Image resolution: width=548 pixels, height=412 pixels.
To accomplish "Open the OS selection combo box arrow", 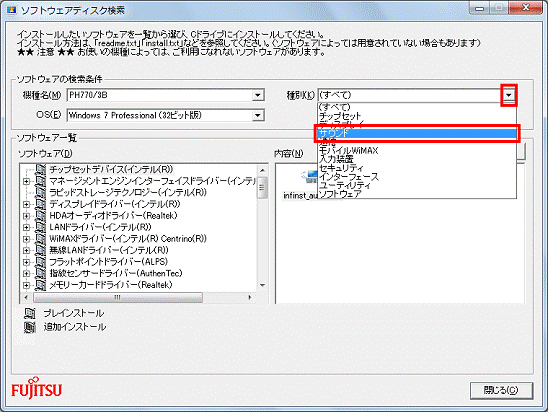I will [258, 115].
